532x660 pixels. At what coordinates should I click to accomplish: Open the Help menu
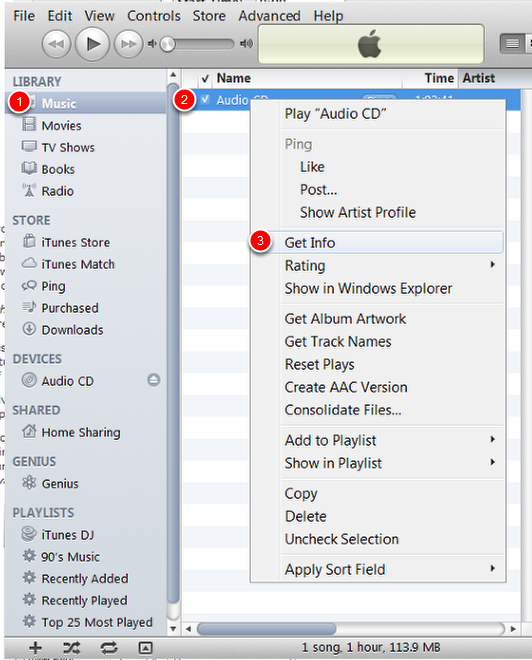328,16
